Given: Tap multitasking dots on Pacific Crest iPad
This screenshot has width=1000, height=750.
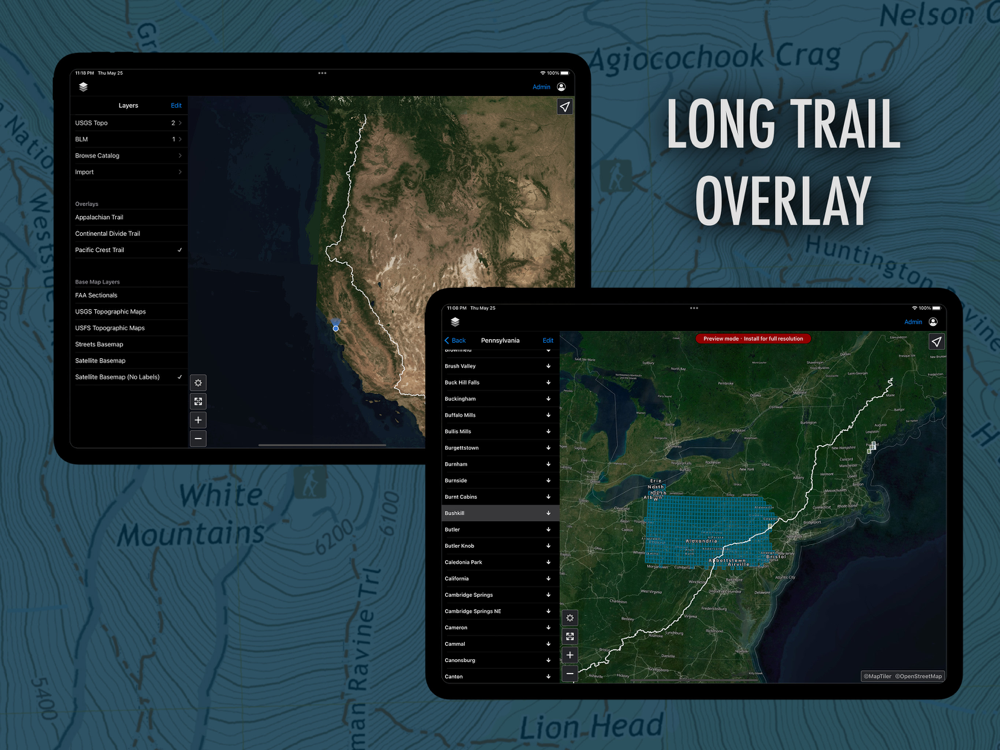Looking at the screenshot, I should click(322, 73).
